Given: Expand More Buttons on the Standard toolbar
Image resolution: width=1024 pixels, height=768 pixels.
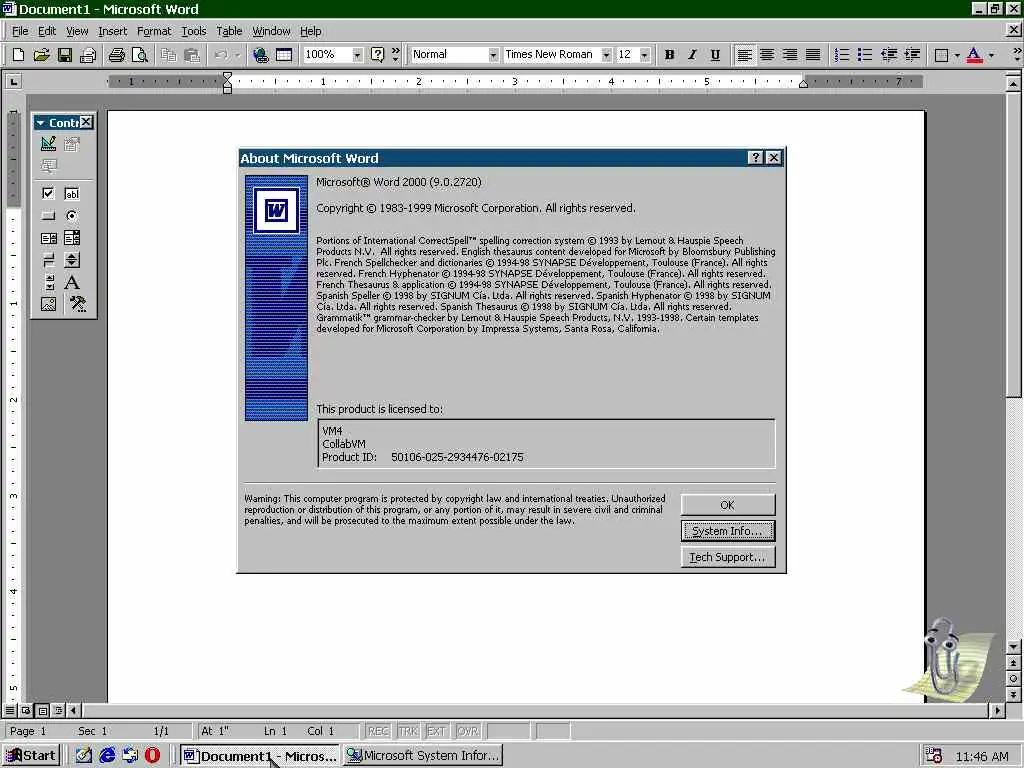Looking at the screenshot, I should 395,55.
